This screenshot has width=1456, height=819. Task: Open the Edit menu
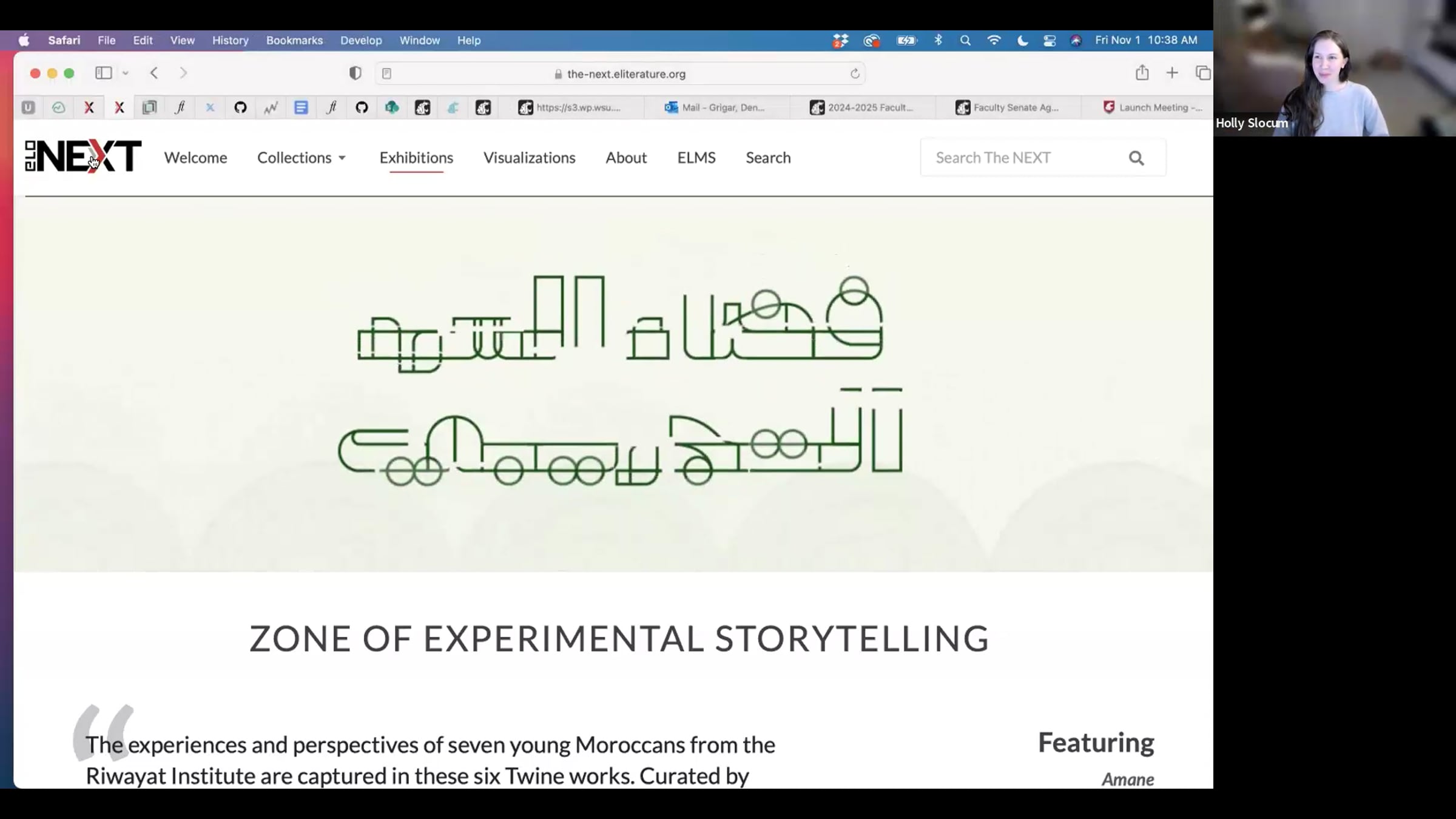tap(143, 40)
